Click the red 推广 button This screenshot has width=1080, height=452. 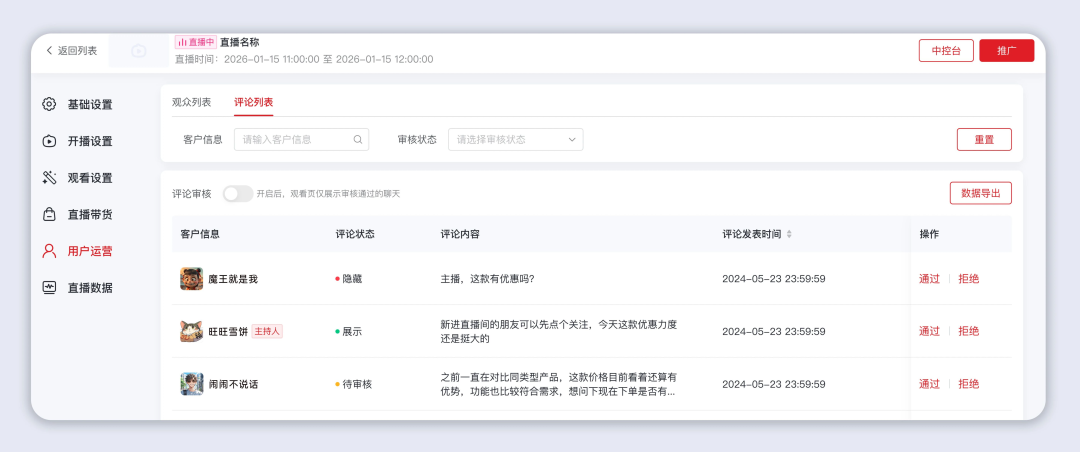[x=1006, y=51]
